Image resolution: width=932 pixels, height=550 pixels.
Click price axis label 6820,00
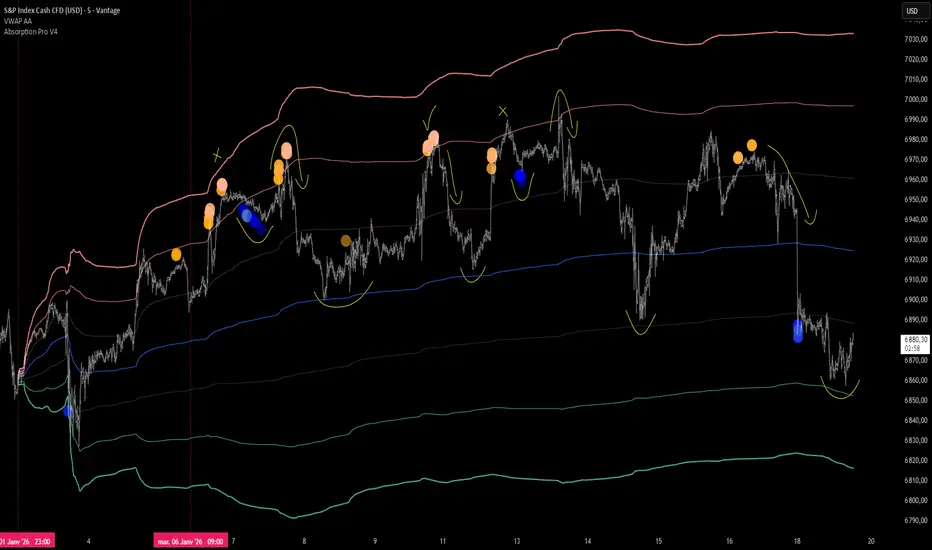(x=916, y=460)
